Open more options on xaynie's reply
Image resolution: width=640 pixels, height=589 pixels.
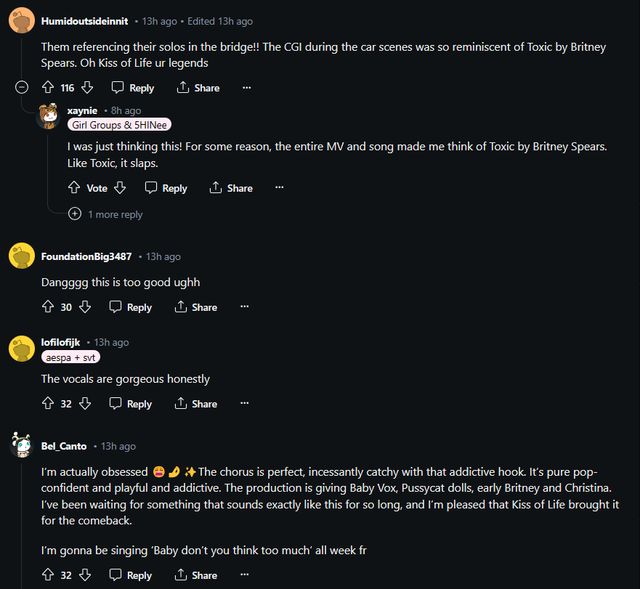point(279,188)
